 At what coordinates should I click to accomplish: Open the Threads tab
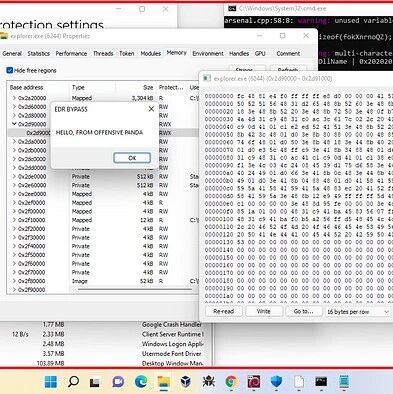click(x=103, y=53)
